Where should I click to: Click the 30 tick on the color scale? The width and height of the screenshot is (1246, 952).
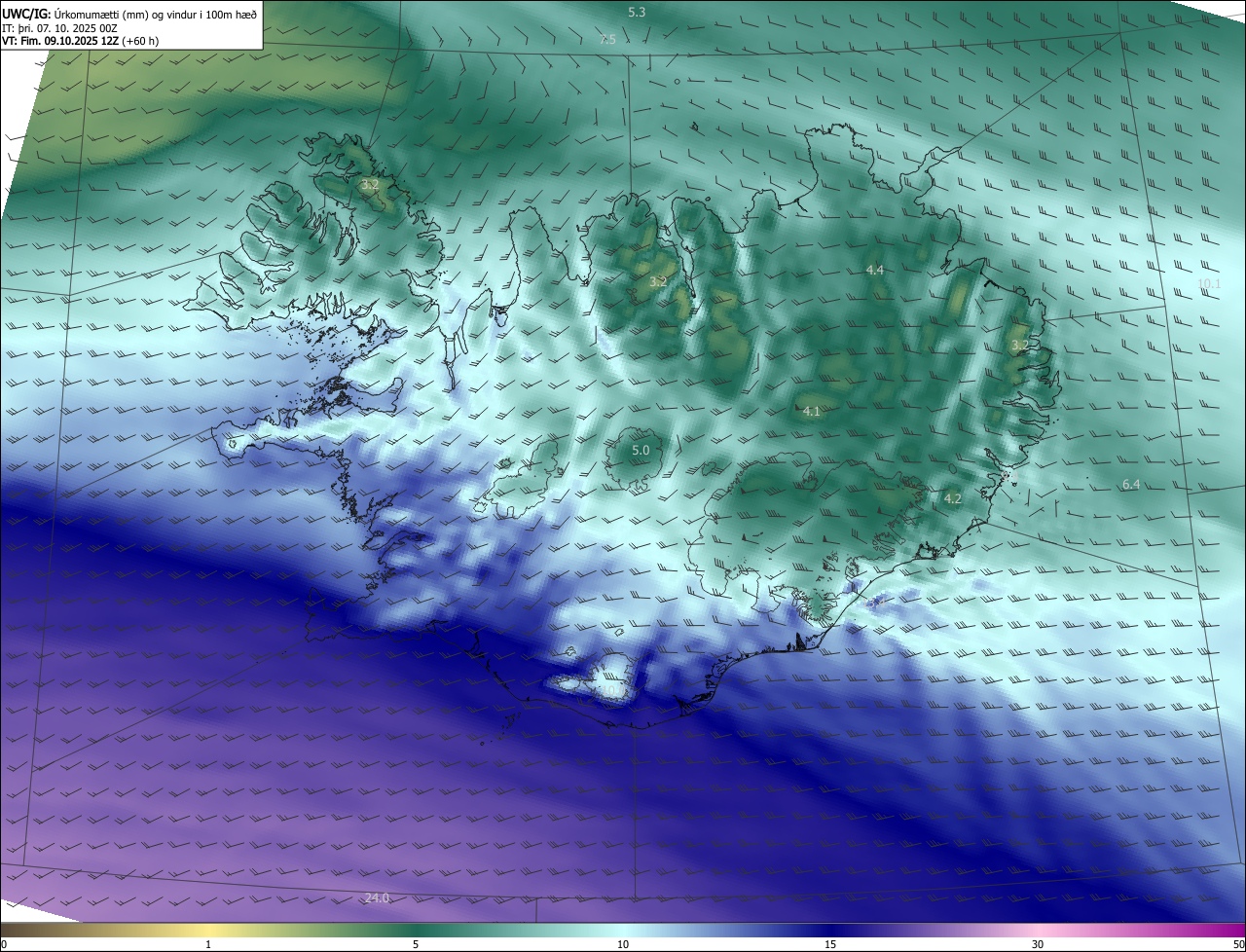click(x=1038, y=944)
